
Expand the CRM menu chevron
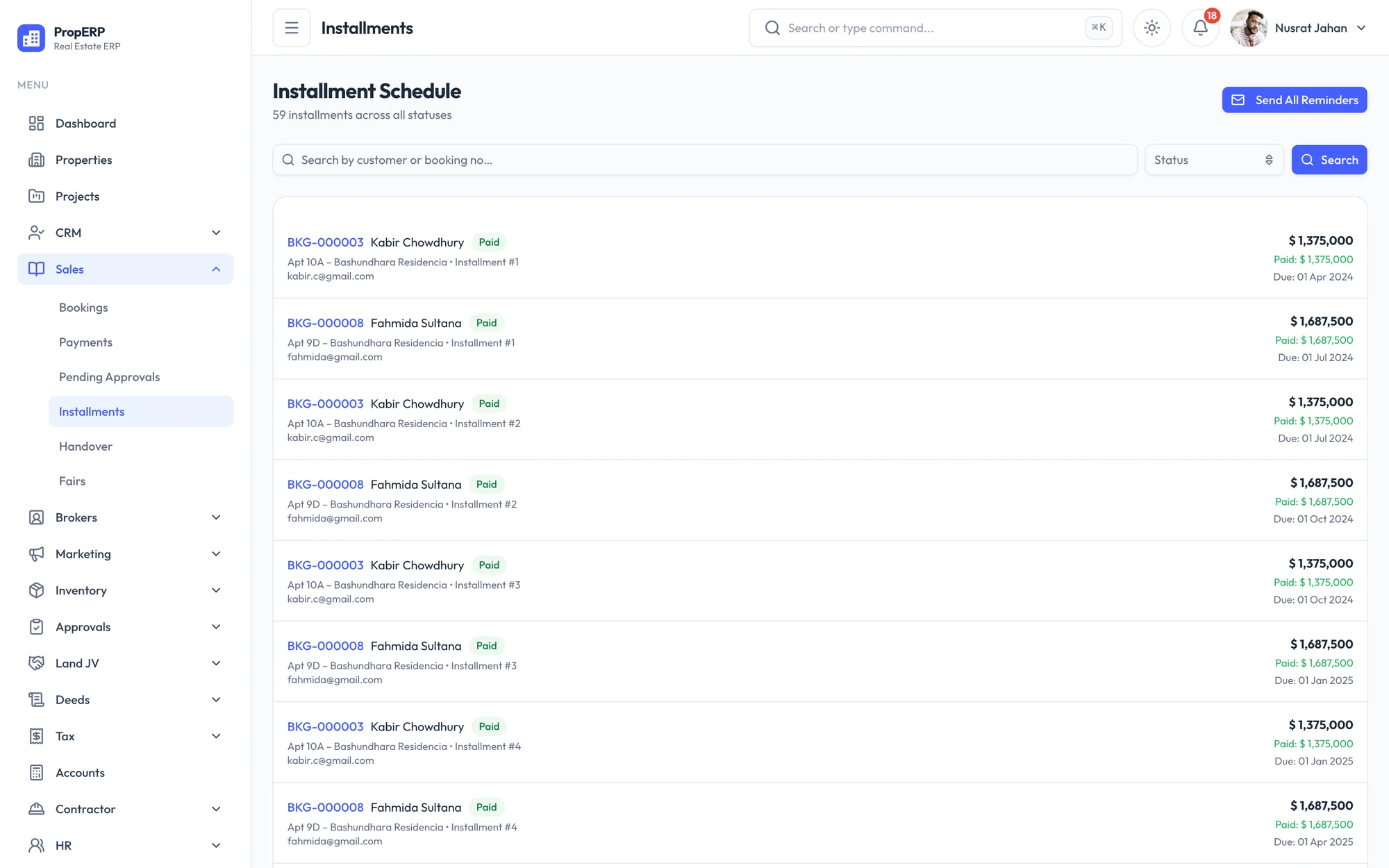216,233
